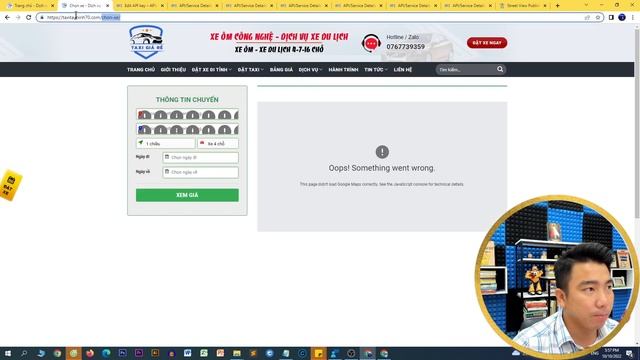
Task: Open Chrome tab search chevron
Action: [587, 5]
